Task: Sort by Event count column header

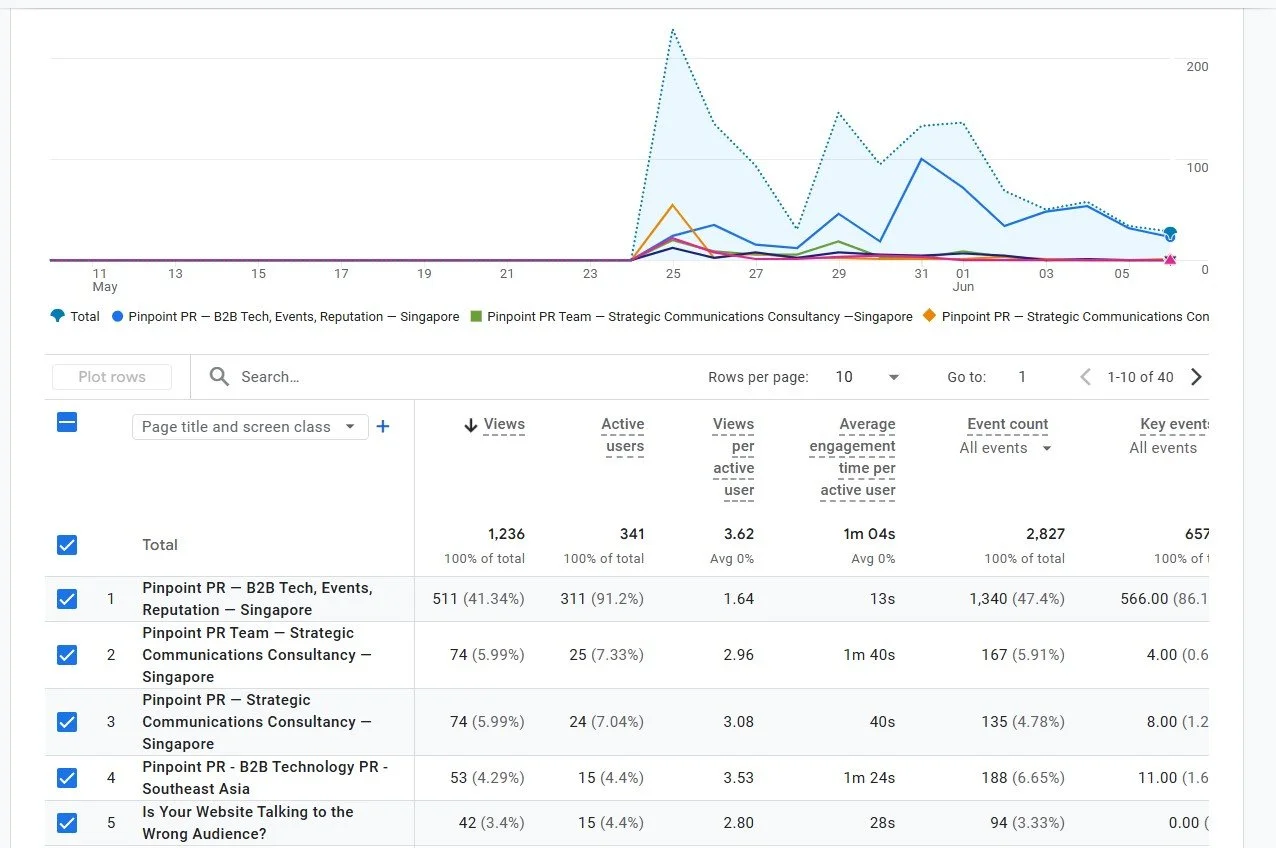Action: [1008, 425]
